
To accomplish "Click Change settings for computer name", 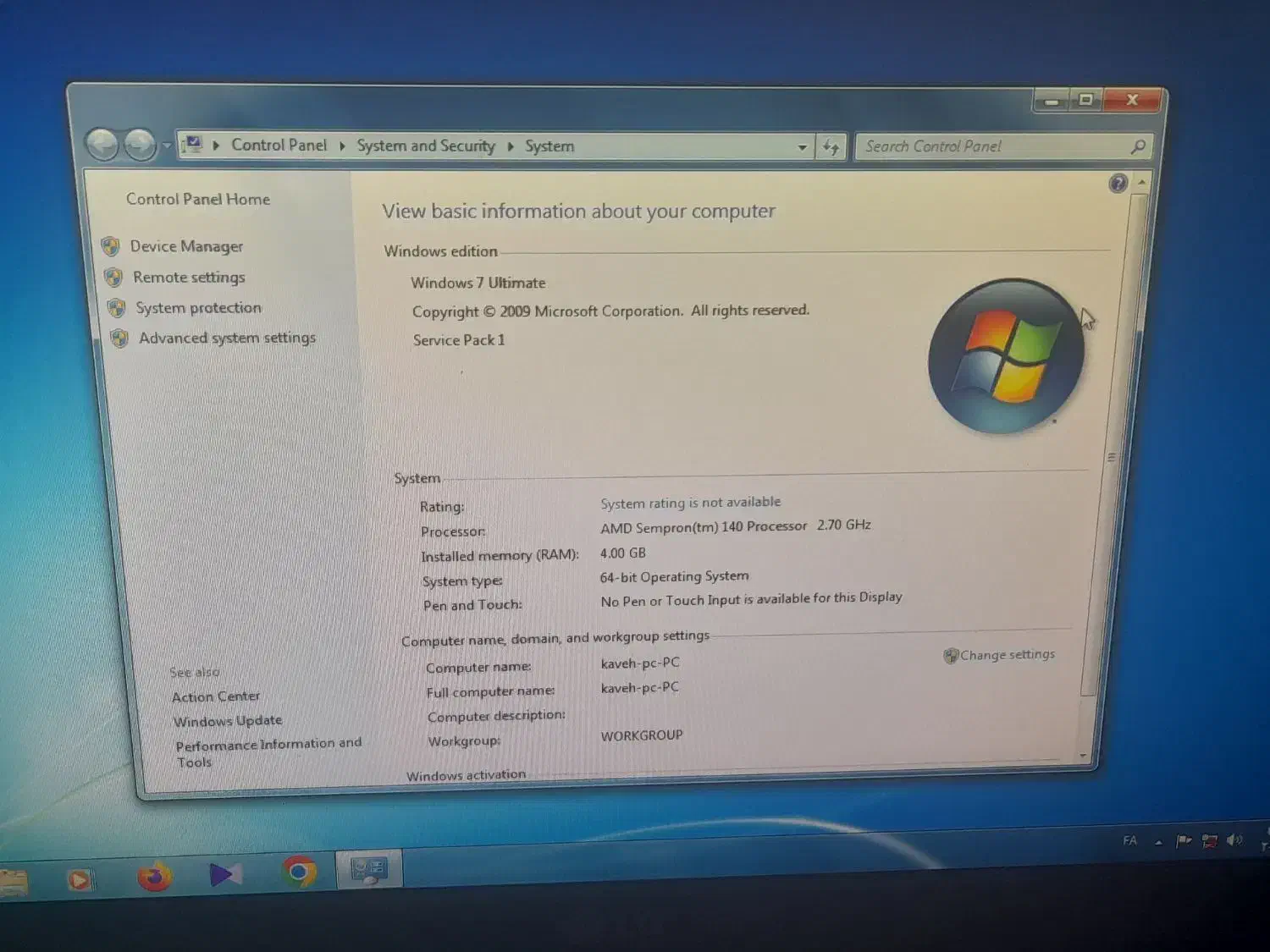I will coord(1008,654).
